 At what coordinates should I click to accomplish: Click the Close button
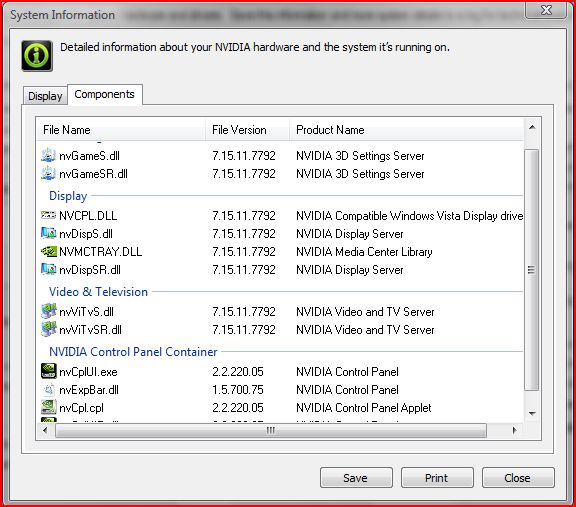(518, 478)
